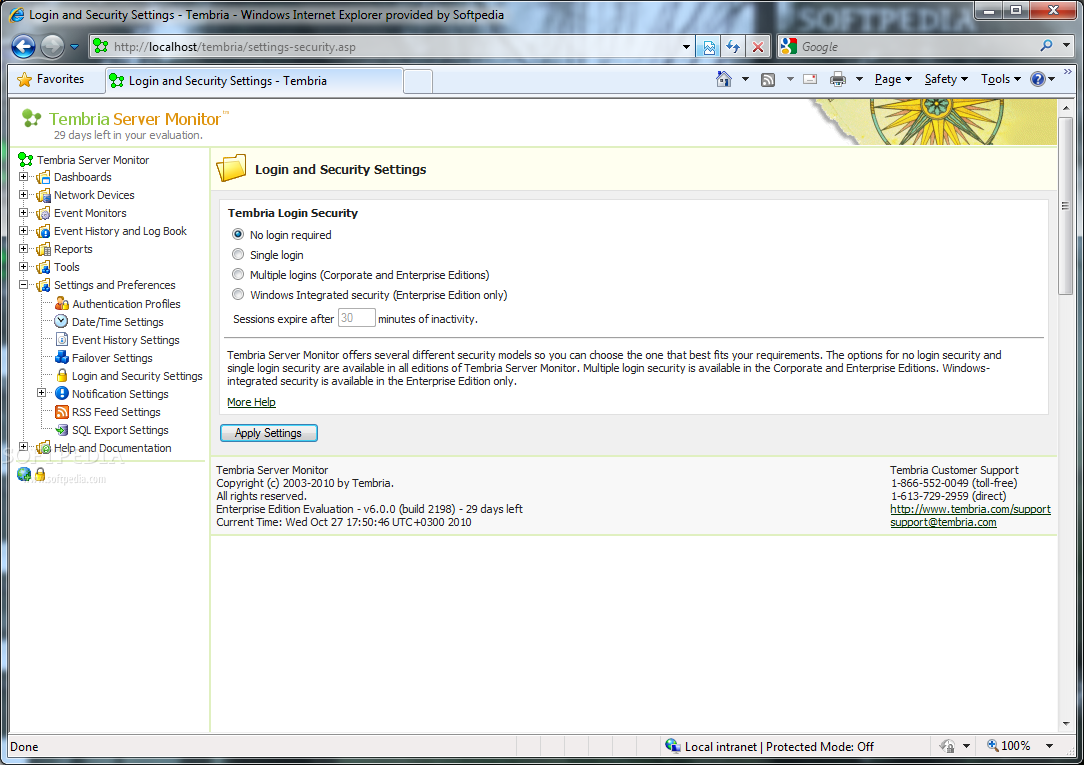Click the Apply Settings button
The width and height of the screenshot is (1084, 765).
pos(268,433)
